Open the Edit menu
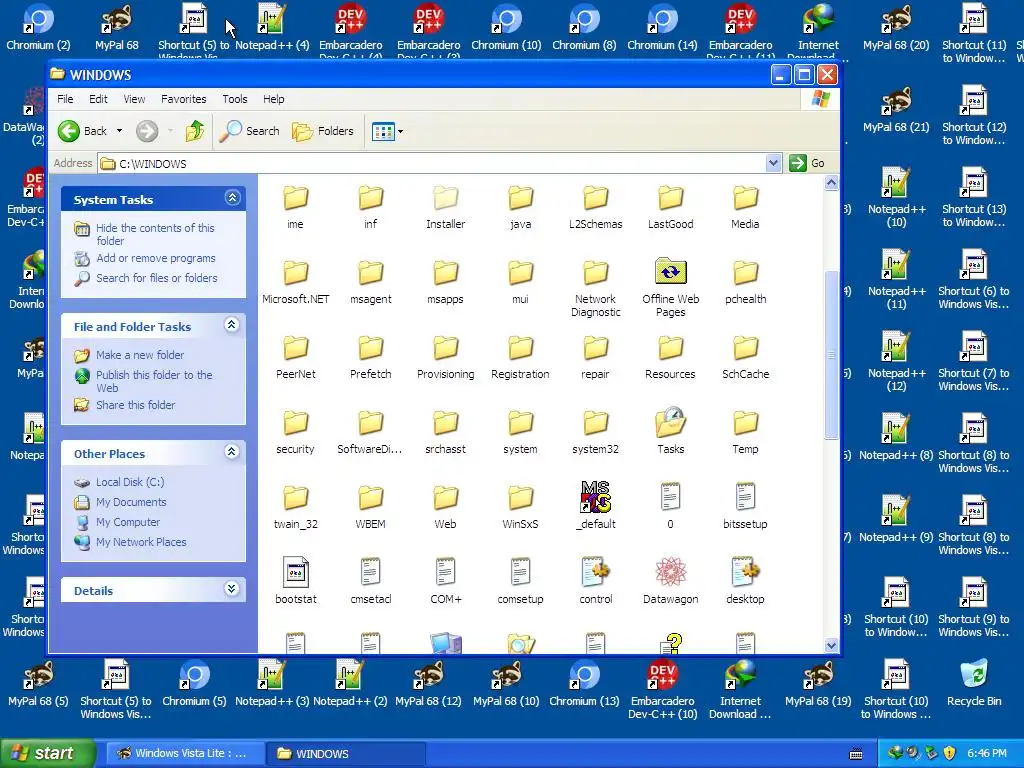This screenshot has width=1024, height=768. tap(98, 99)
